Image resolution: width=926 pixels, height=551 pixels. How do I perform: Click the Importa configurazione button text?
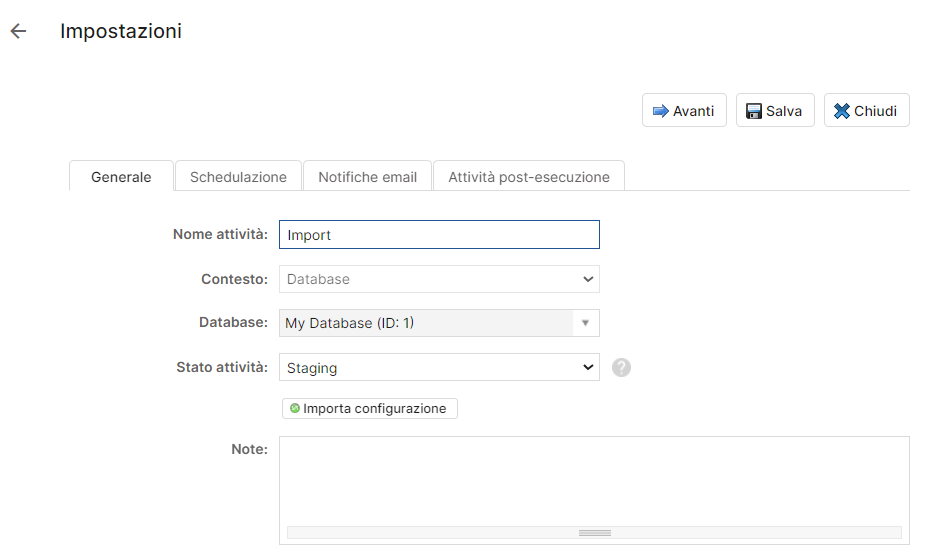(375, 408)
